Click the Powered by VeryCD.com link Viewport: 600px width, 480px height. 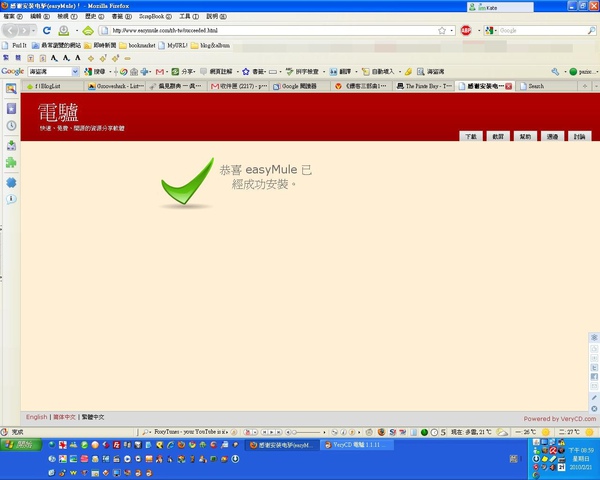tap(560, 419)
